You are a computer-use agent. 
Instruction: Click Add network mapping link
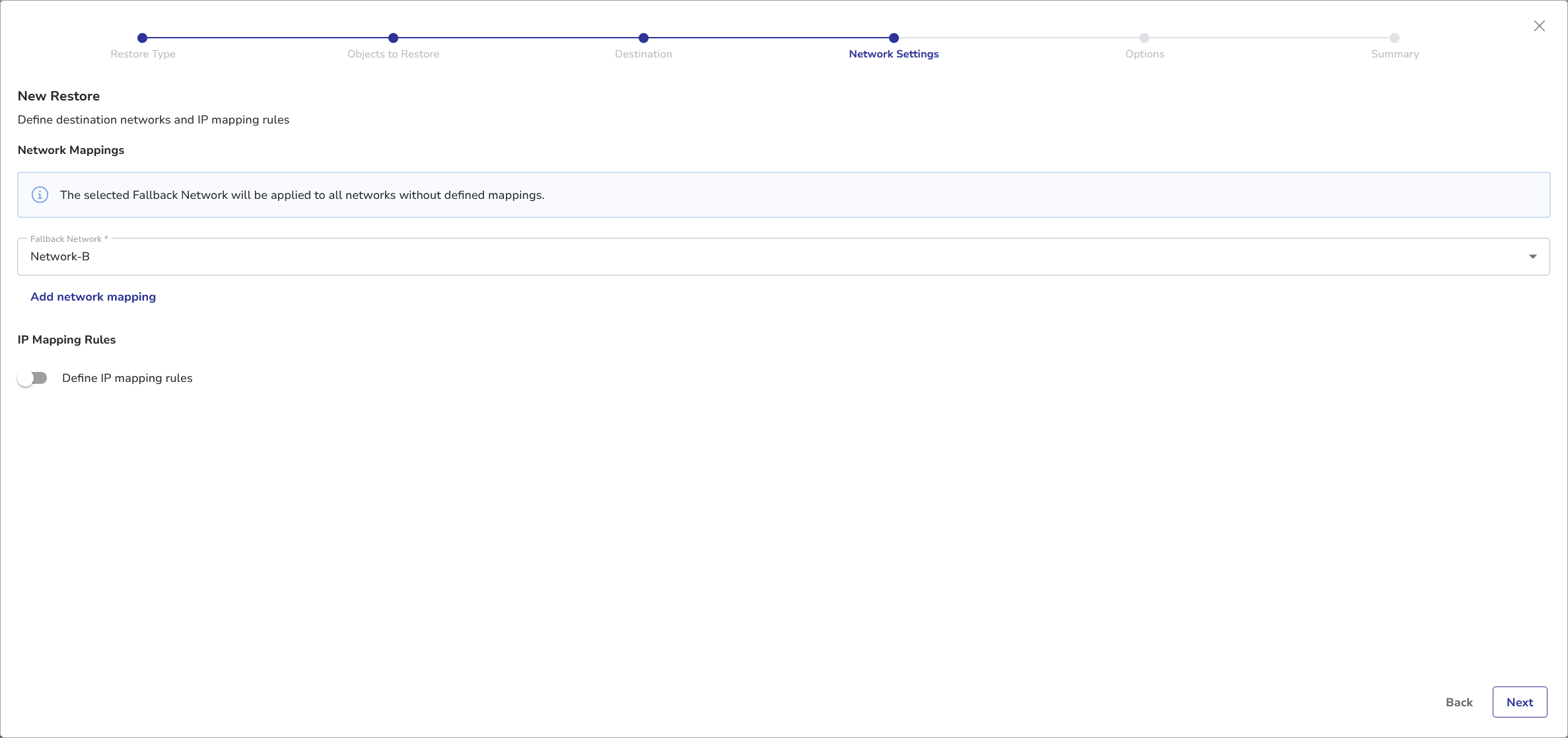tap(93, 297)
